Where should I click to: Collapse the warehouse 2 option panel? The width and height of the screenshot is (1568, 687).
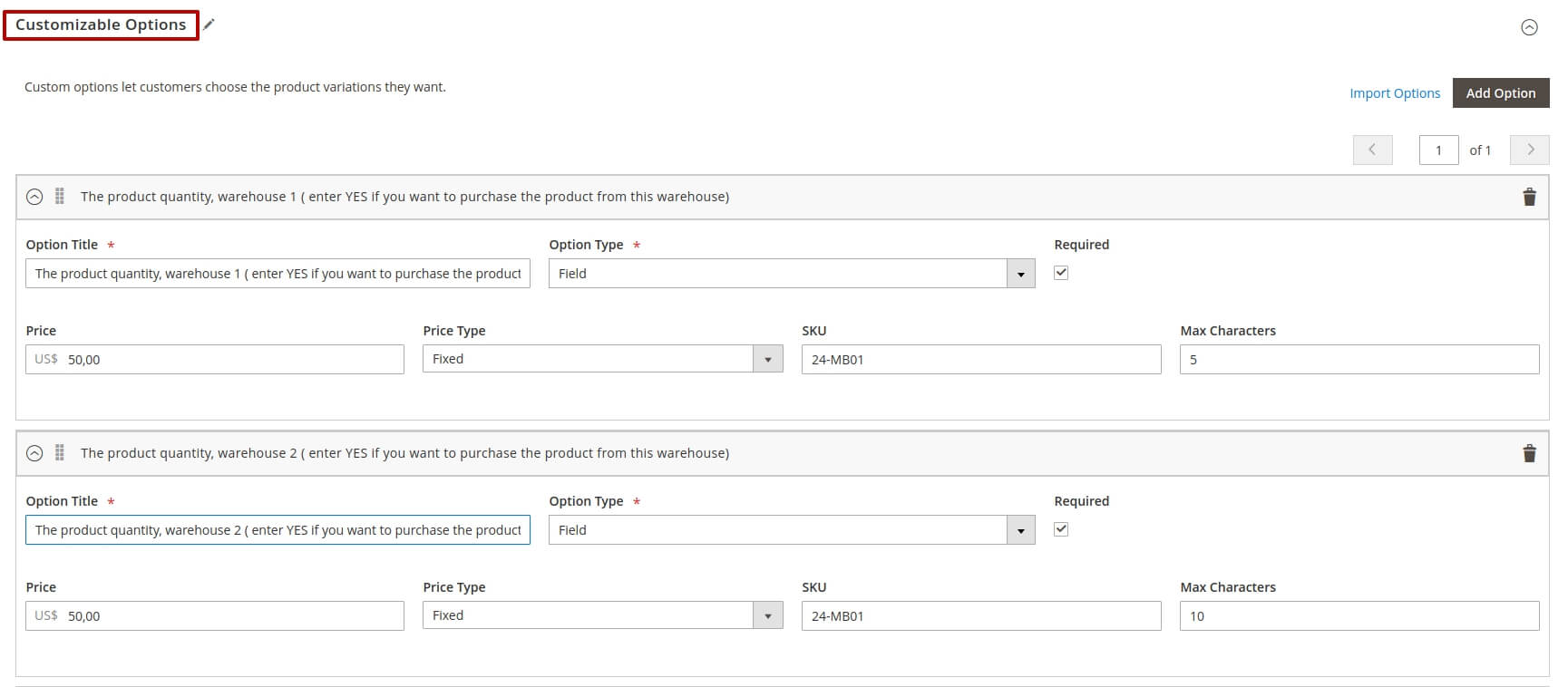[x=34, y=453]
